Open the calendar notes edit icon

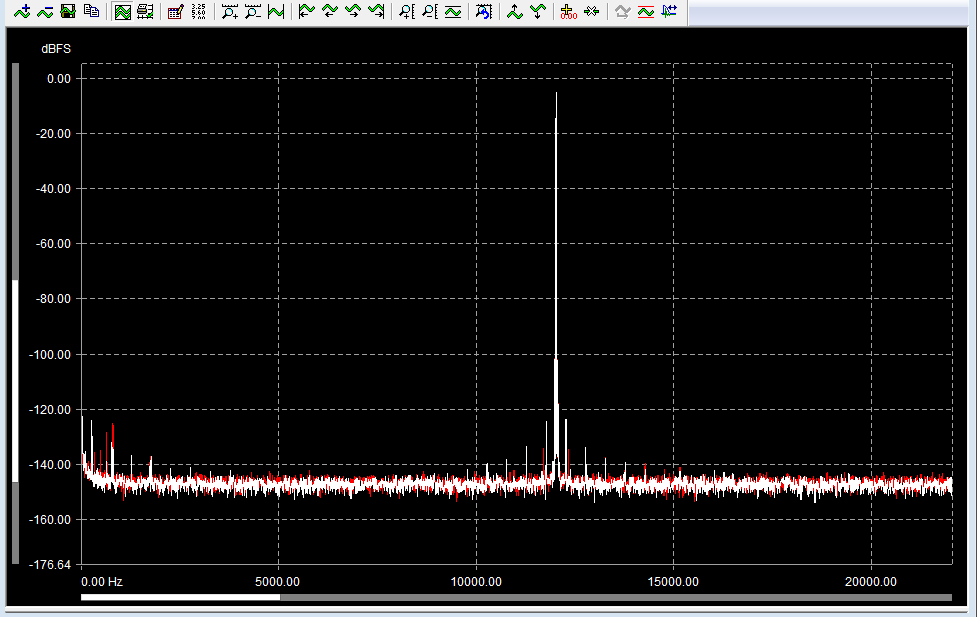coord(176,11)
